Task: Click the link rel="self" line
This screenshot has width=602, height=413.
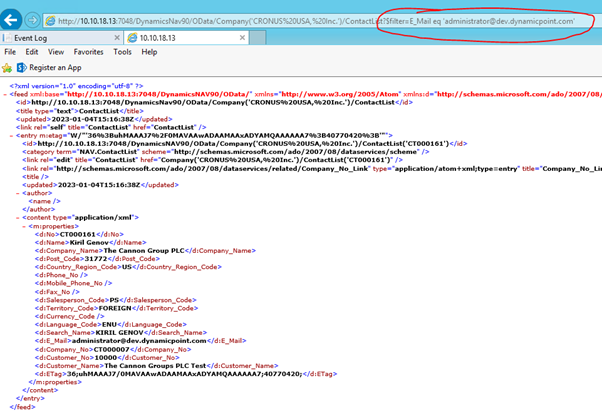Action: pyautogui.click(x=111, y=127)
